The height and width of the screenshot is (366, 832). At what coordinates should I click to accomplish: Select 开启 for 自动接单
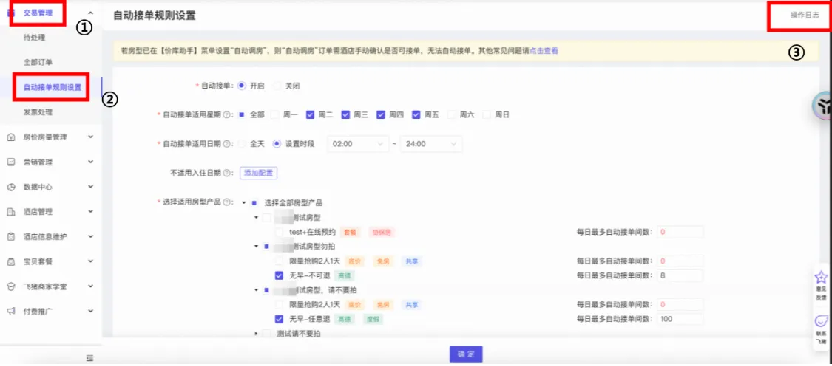pyautogui.click(x=242, y=85)
